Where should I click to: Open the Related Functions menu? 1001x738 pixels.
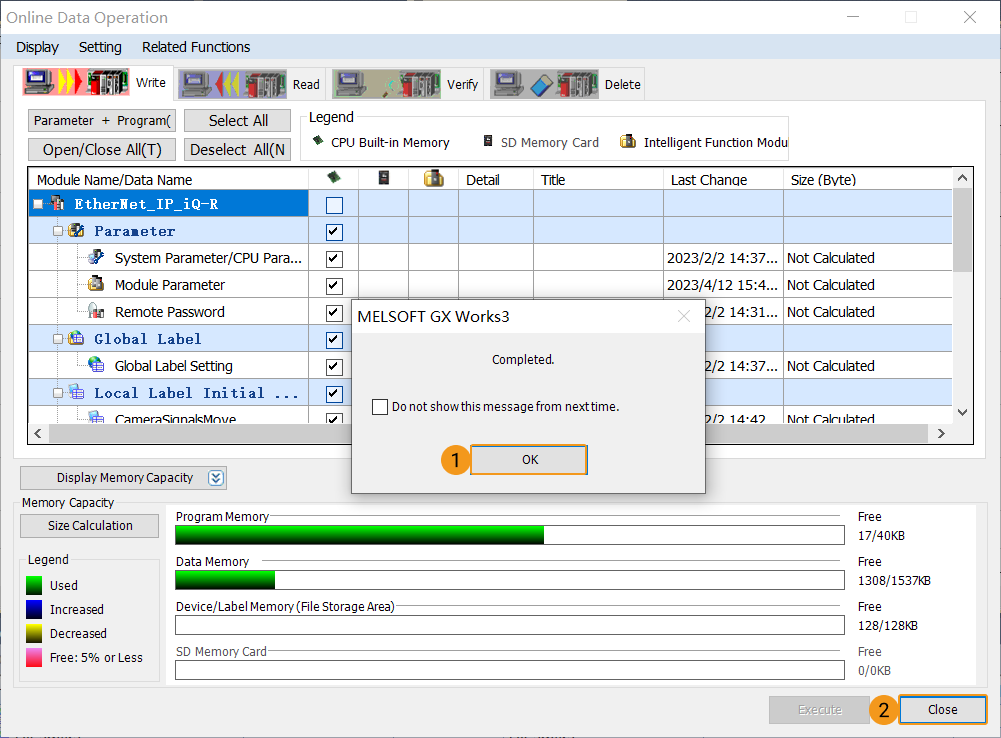coord(195,47)
